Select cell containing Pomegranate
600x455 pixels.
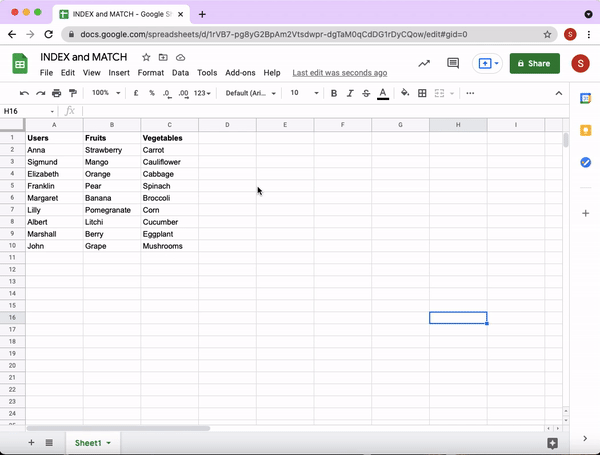[112, 210]
